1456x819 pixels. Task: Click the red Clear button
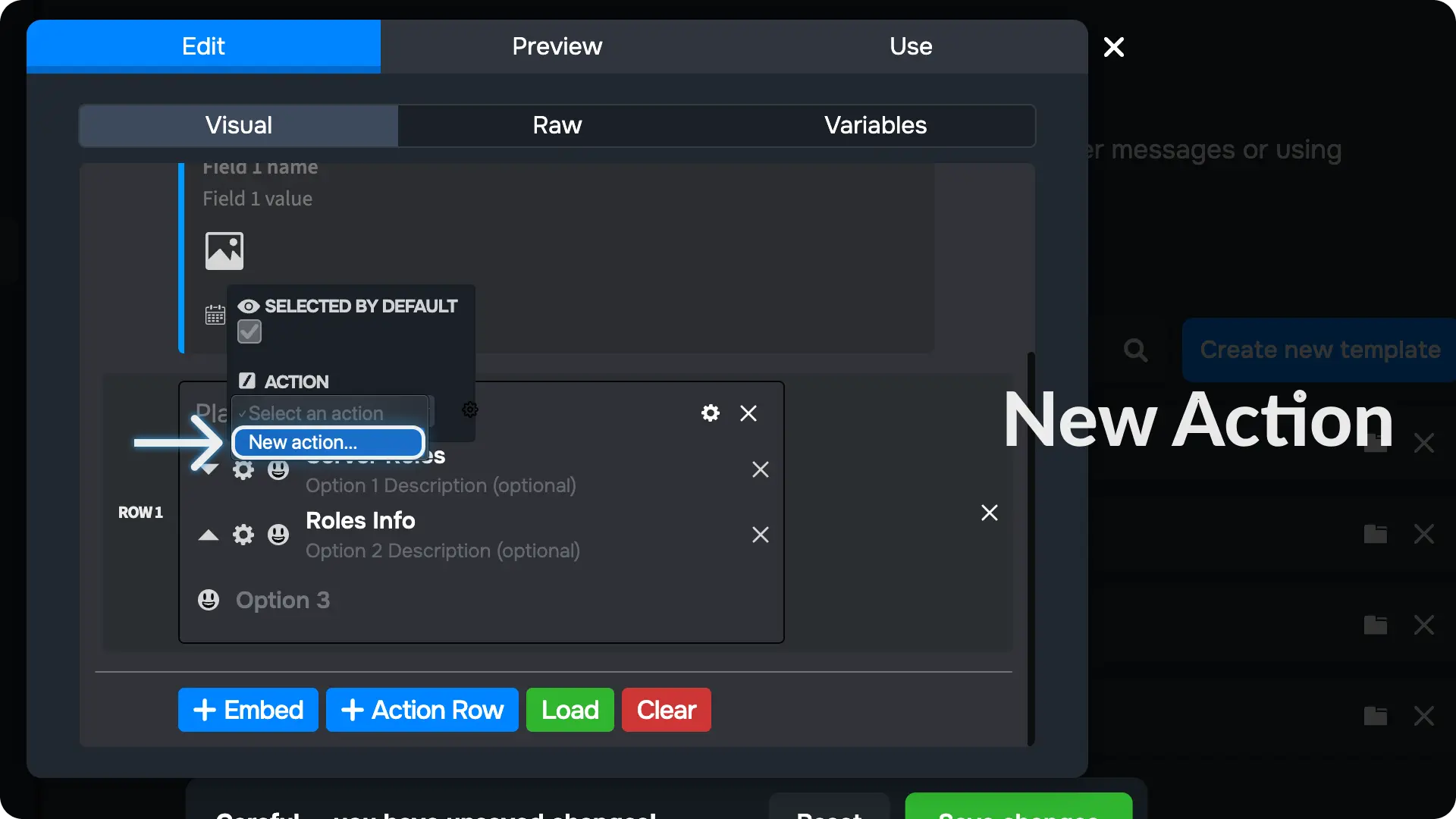point(667,710)
